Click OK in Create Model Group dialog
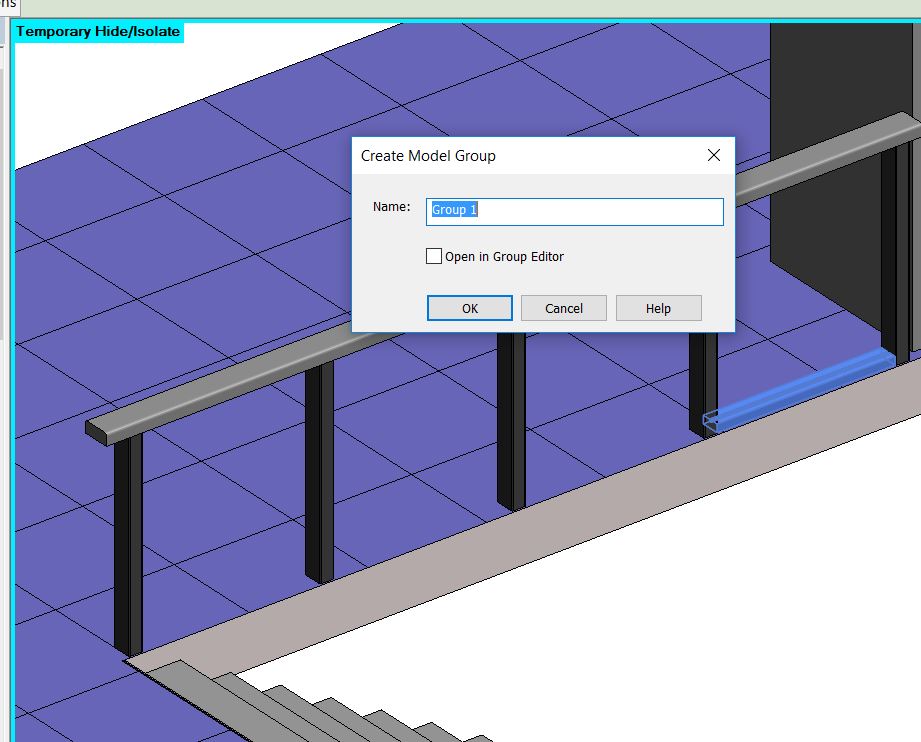The image size is (921, 742). (469, 308)
